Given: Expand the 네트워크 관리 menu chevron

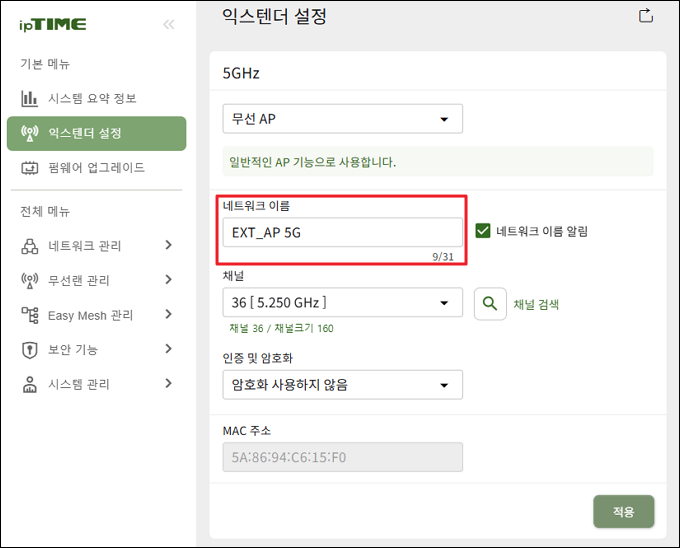Looking at the screenshot, I should [169, 245].
